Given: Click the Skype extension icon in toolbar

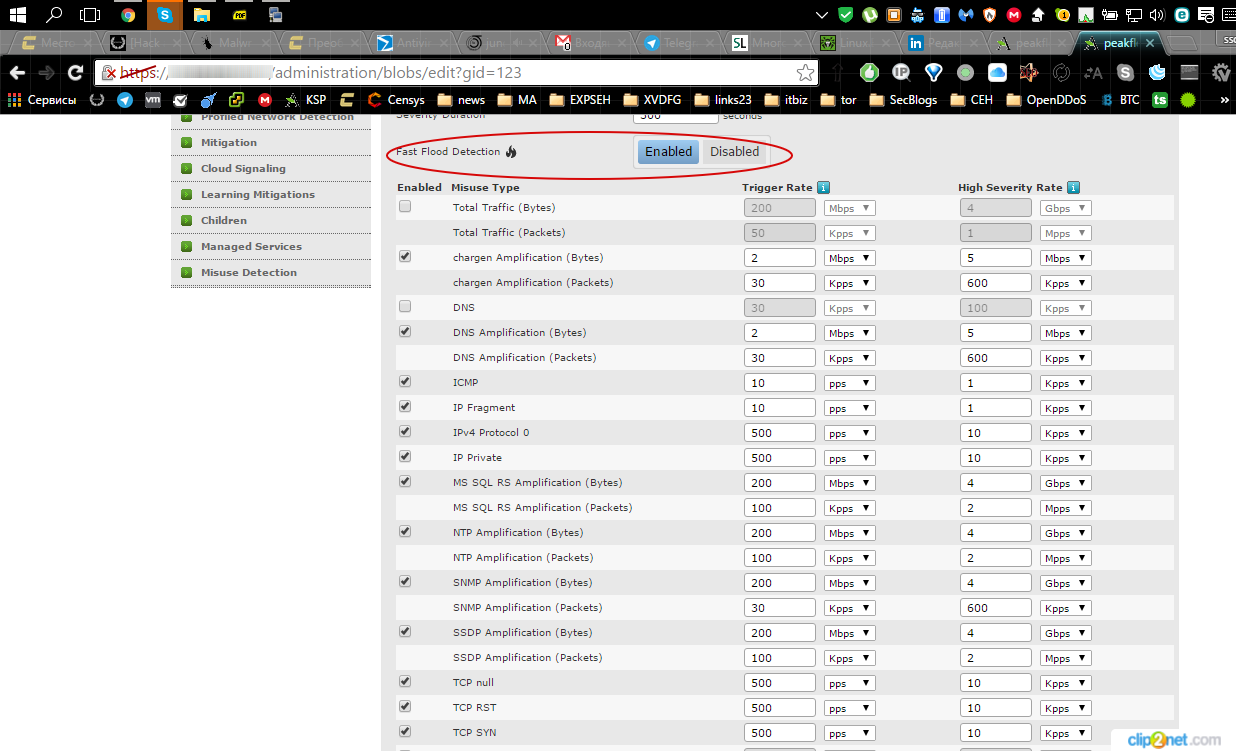Looking at the screenshot, I should click(1125, 72).
